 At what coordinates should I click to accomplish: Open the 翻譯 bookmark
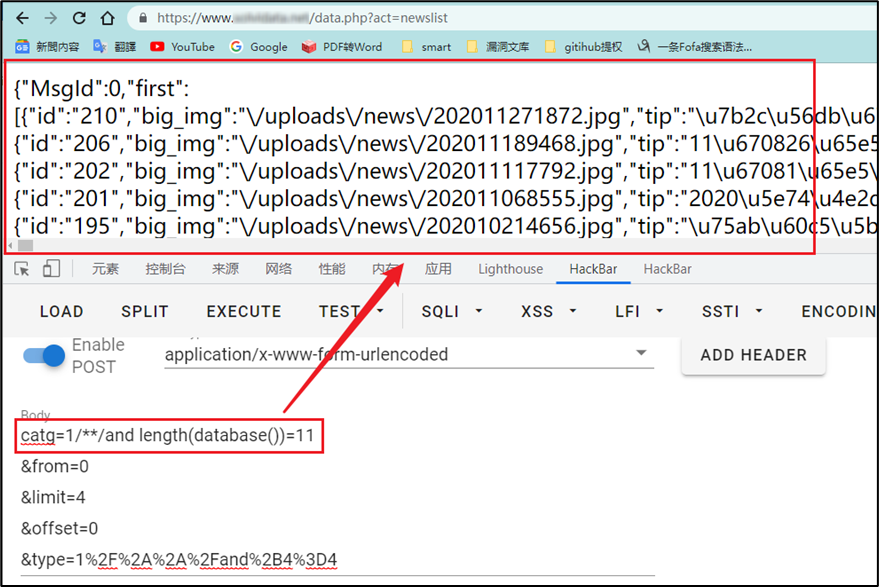[x=115, y=47]
